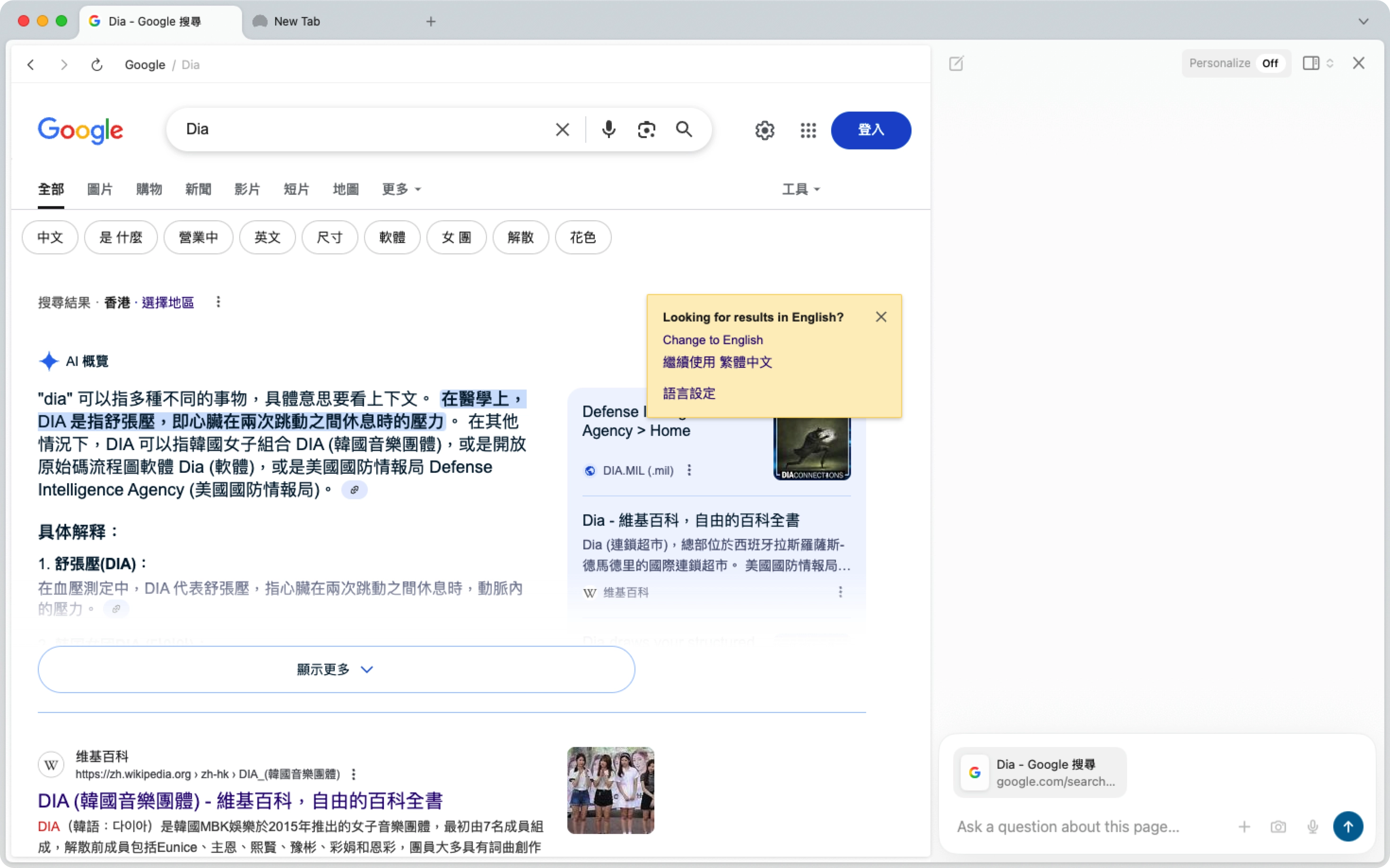Start a new chat in sidebar
The image size is (1390, 868).
(956, 63)
